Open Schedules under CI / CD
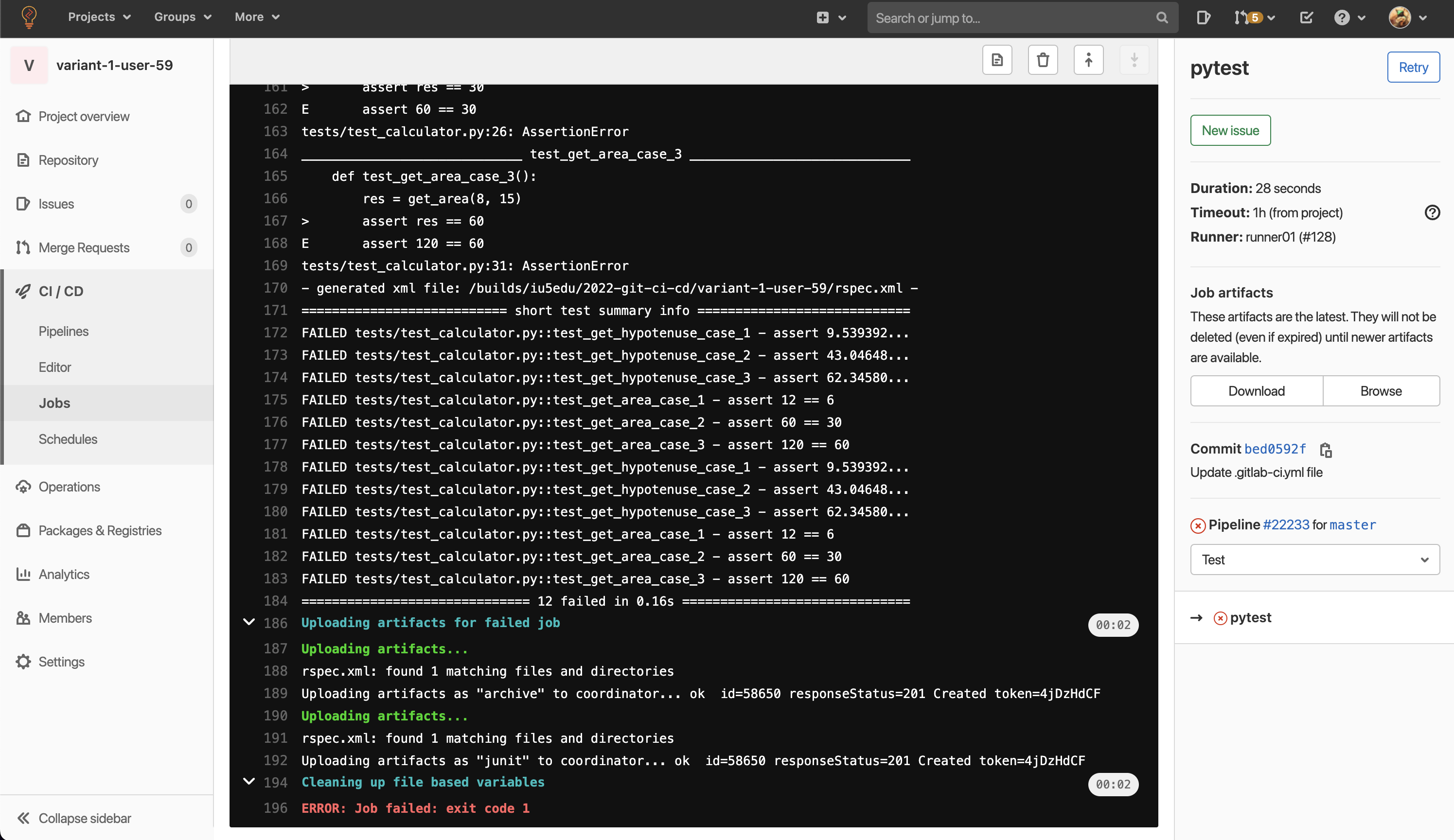 [x=68, y=439]
